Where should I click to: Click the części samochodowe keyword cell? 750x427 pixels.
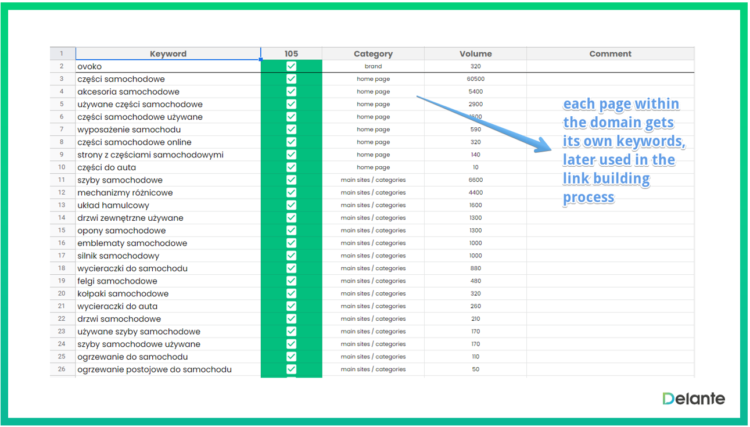pos(168,79)
